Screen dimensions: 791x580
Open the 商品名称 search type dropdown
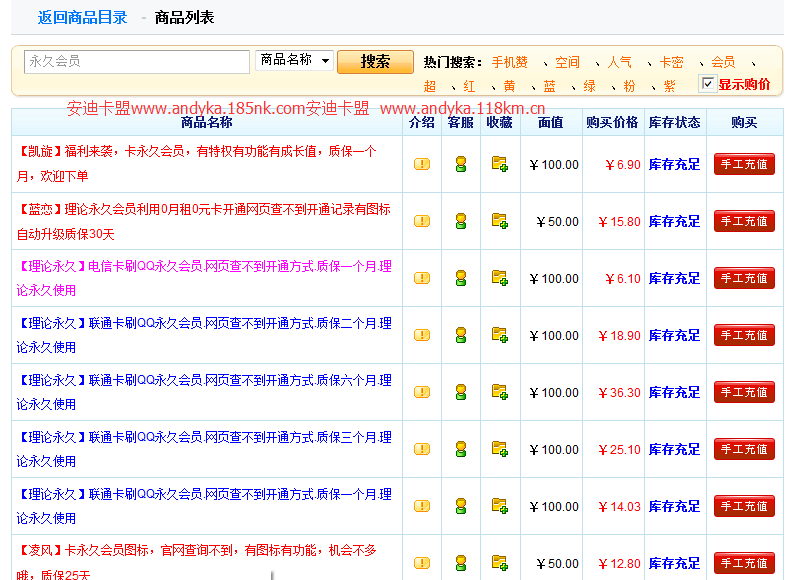pos(294,60)
